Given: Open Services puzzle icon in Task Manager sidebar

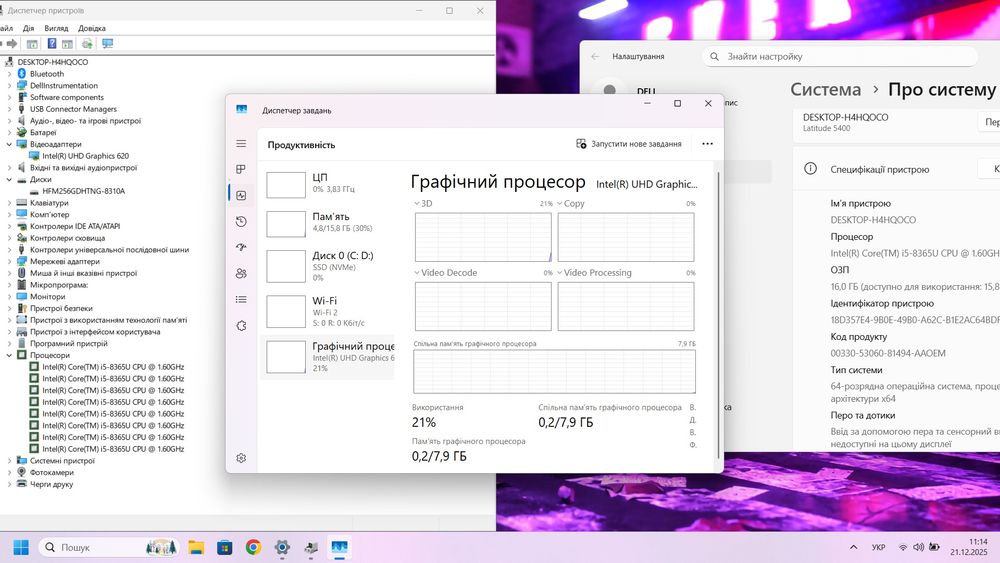Looking at the screenshot, I should click(241, 325).
